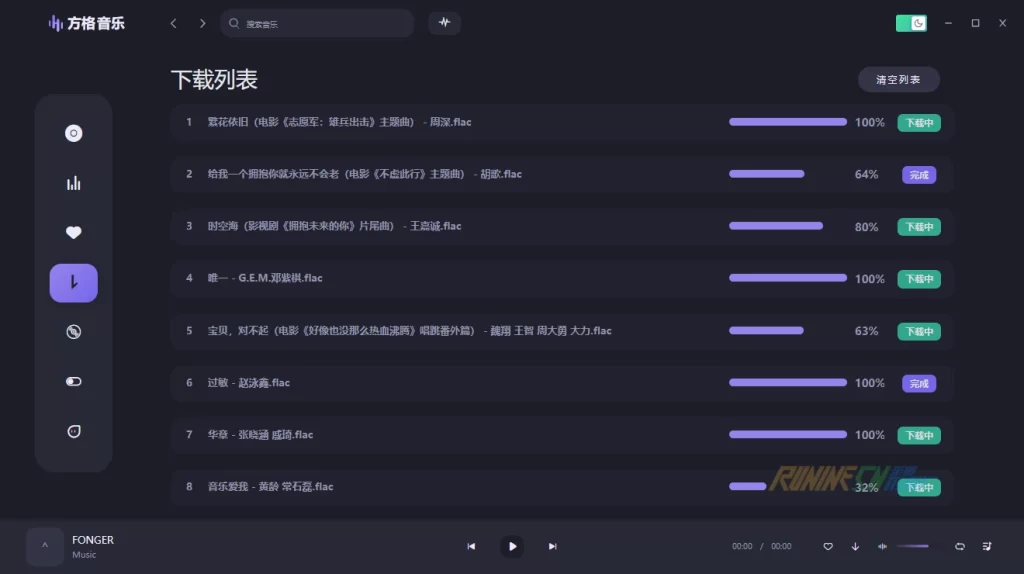Adjust the volume slider in the player bar

[913, 546]
